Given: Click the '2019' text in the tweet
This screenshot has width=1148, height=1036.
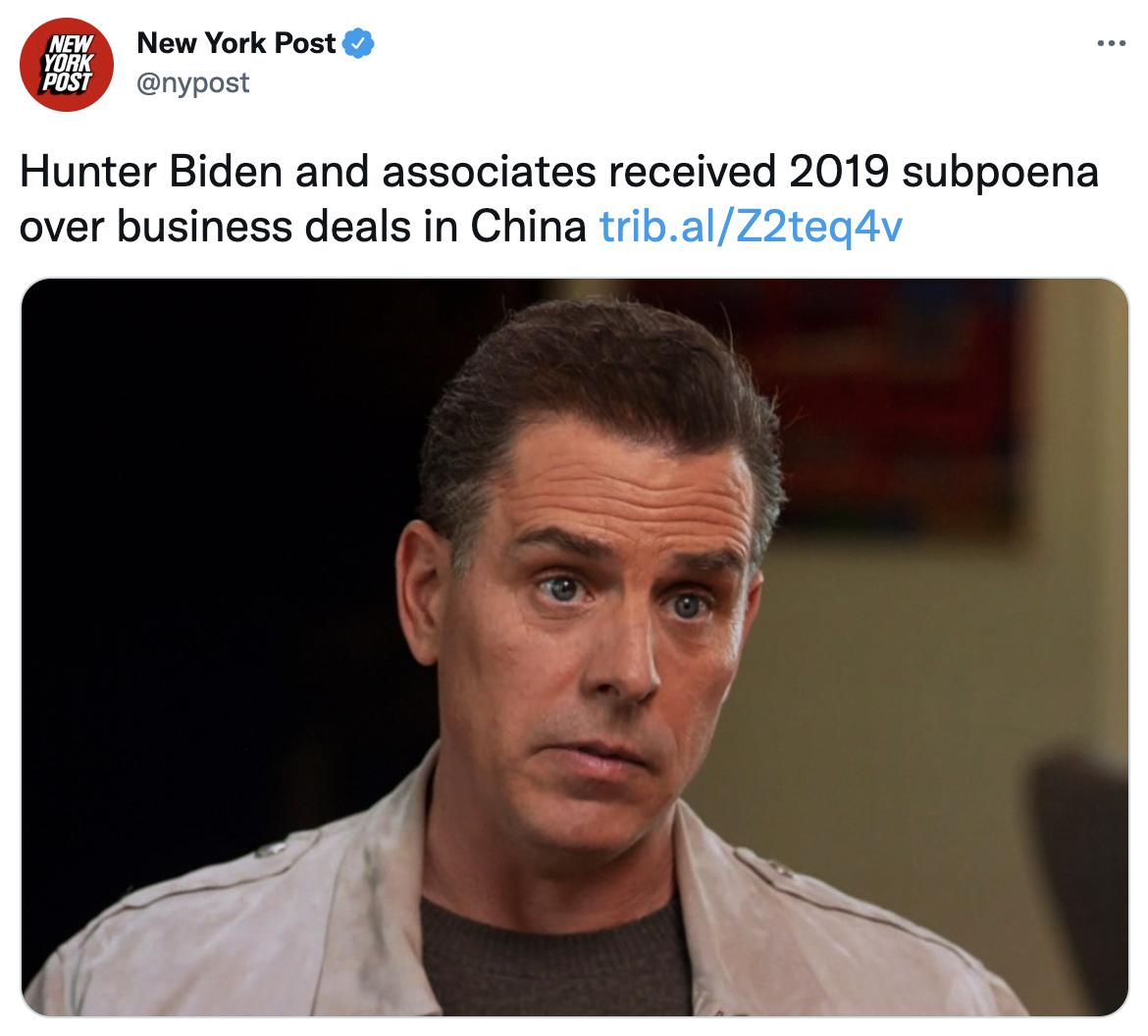Looking at the screenshot, I should coord(839,172).
